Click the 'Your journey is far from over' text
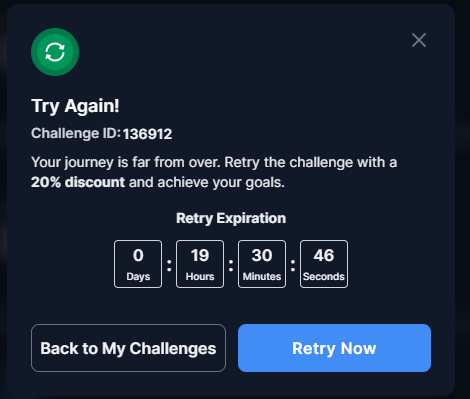Screen dimensions: 470x399 (x=126, y=162)
